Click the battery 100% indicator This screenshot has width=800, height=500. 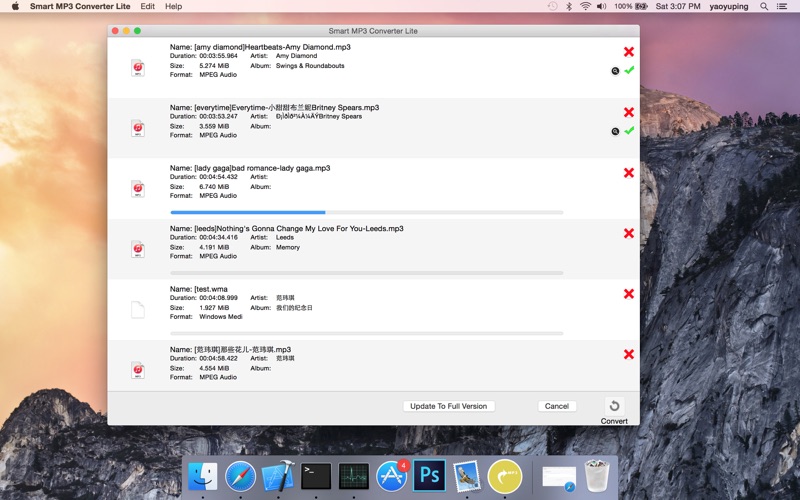click(631, 6)
